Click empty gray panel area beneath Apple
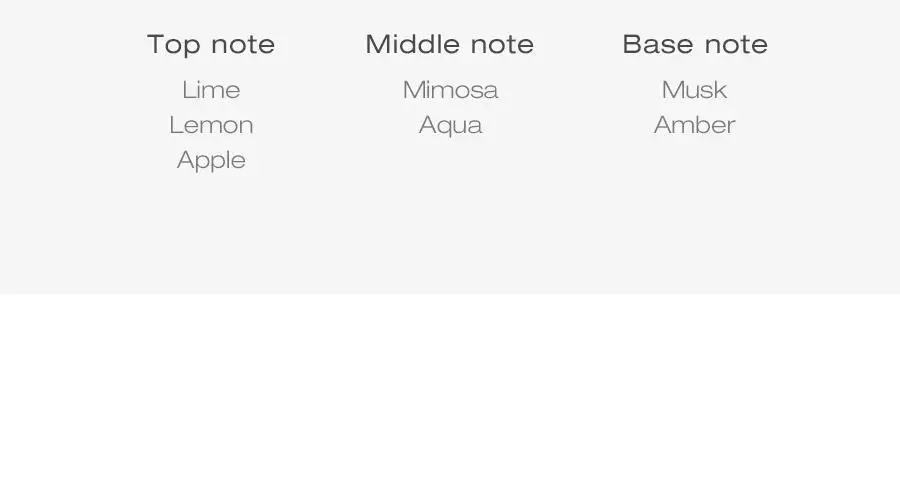The image size is (900, 478). point(211,230)
